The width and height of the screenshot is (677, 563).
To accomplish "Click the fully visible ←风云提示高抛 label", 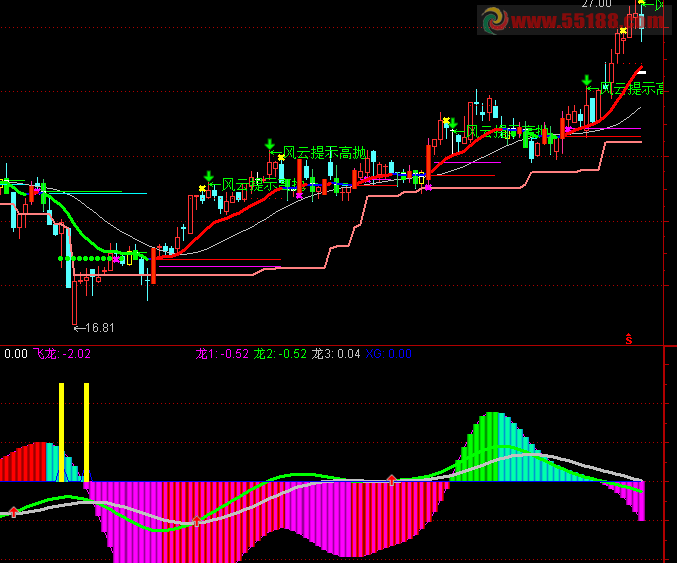I will (318, 153).
